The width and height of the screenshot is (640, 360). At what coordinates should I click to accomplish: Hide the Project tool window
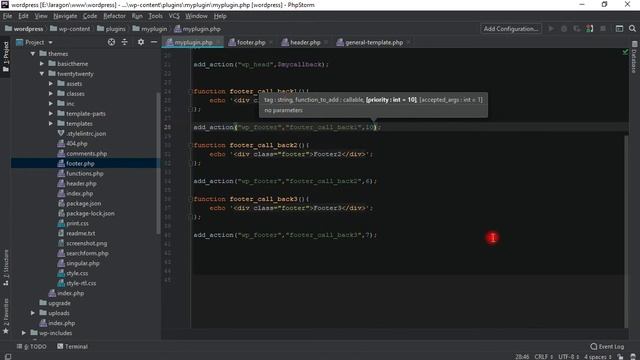pyautogui.click(x=154, y=42)
